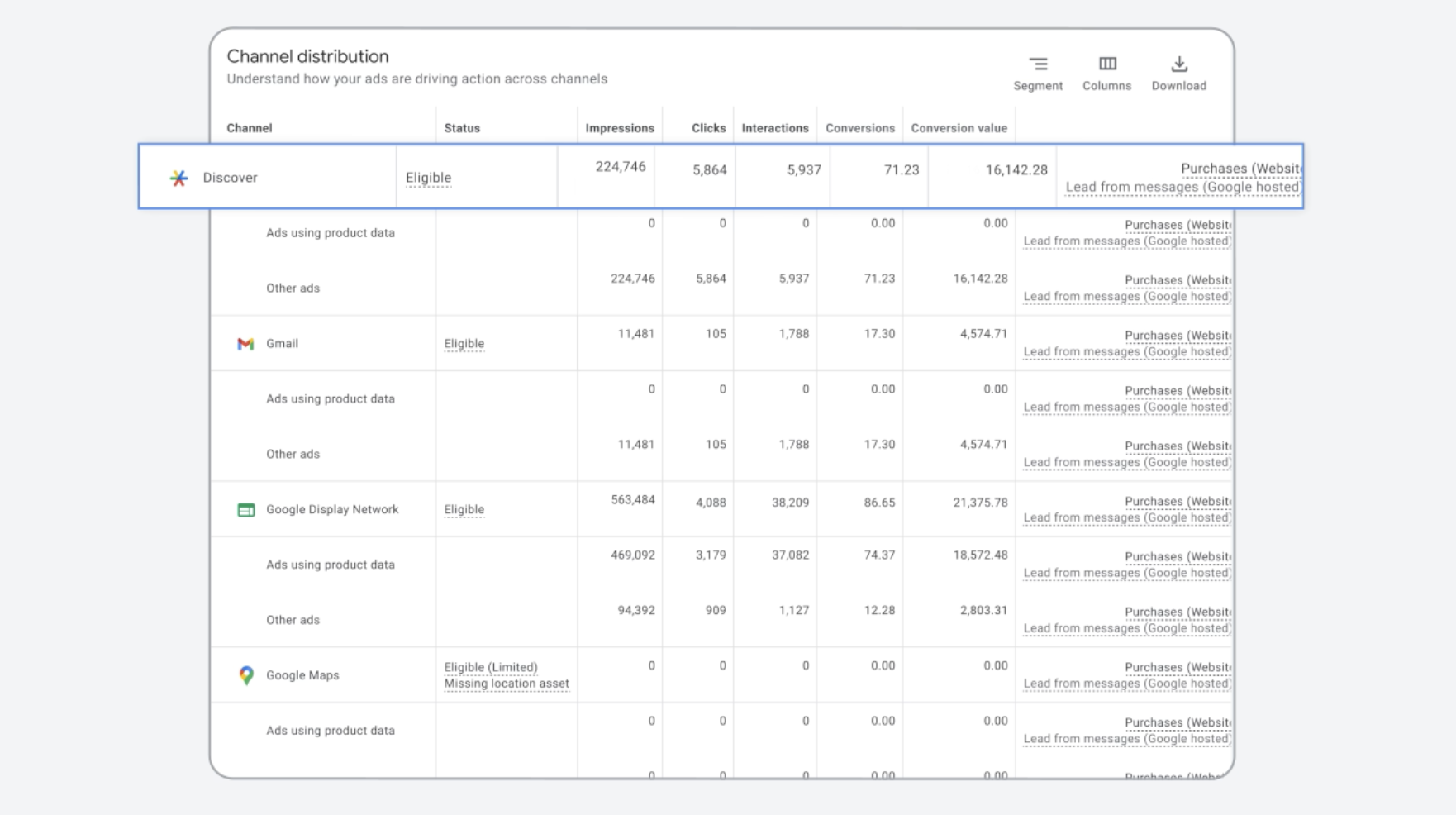Sort by the Clicks column header
Screen dimensions: 1456x815
(x=708, y=128)
